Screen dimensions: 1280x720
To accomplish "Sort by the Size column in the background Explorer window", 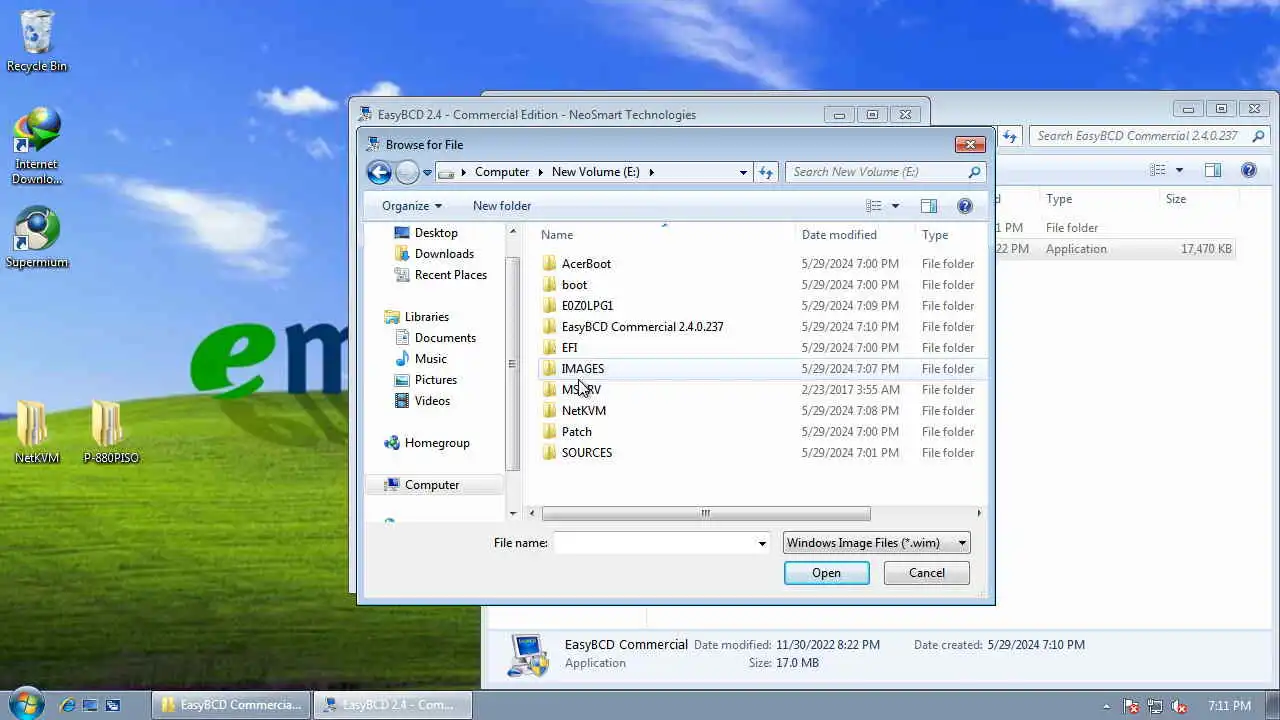I will tap(1176, 199).
